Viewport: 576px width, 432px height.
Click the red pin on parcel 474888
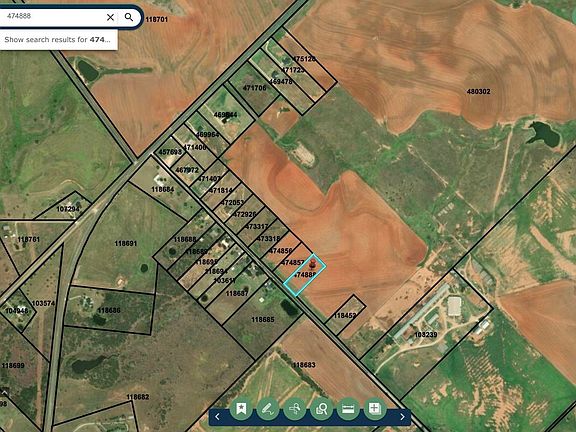coord(312,263)
